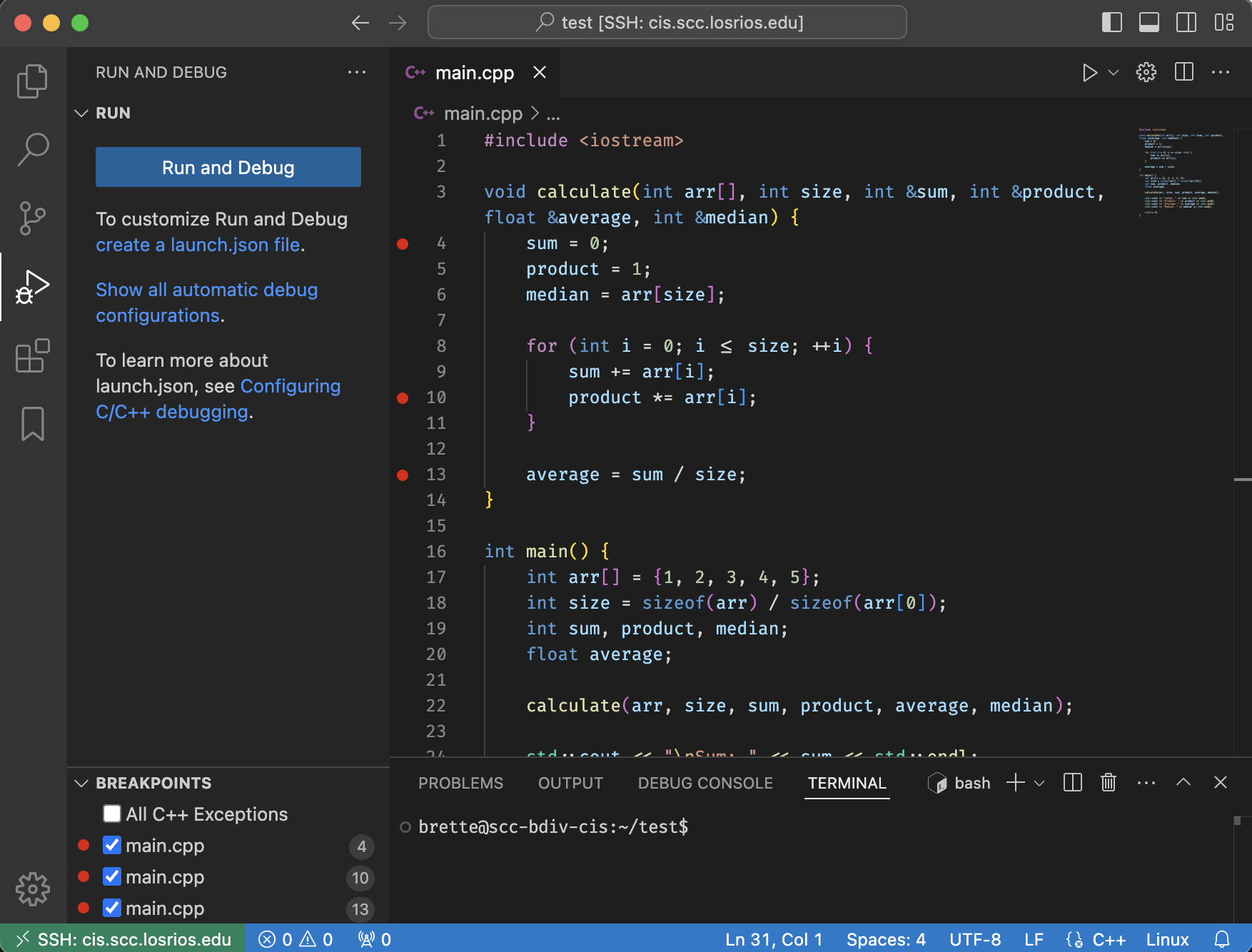Open the Search view icon

(32, 149)
